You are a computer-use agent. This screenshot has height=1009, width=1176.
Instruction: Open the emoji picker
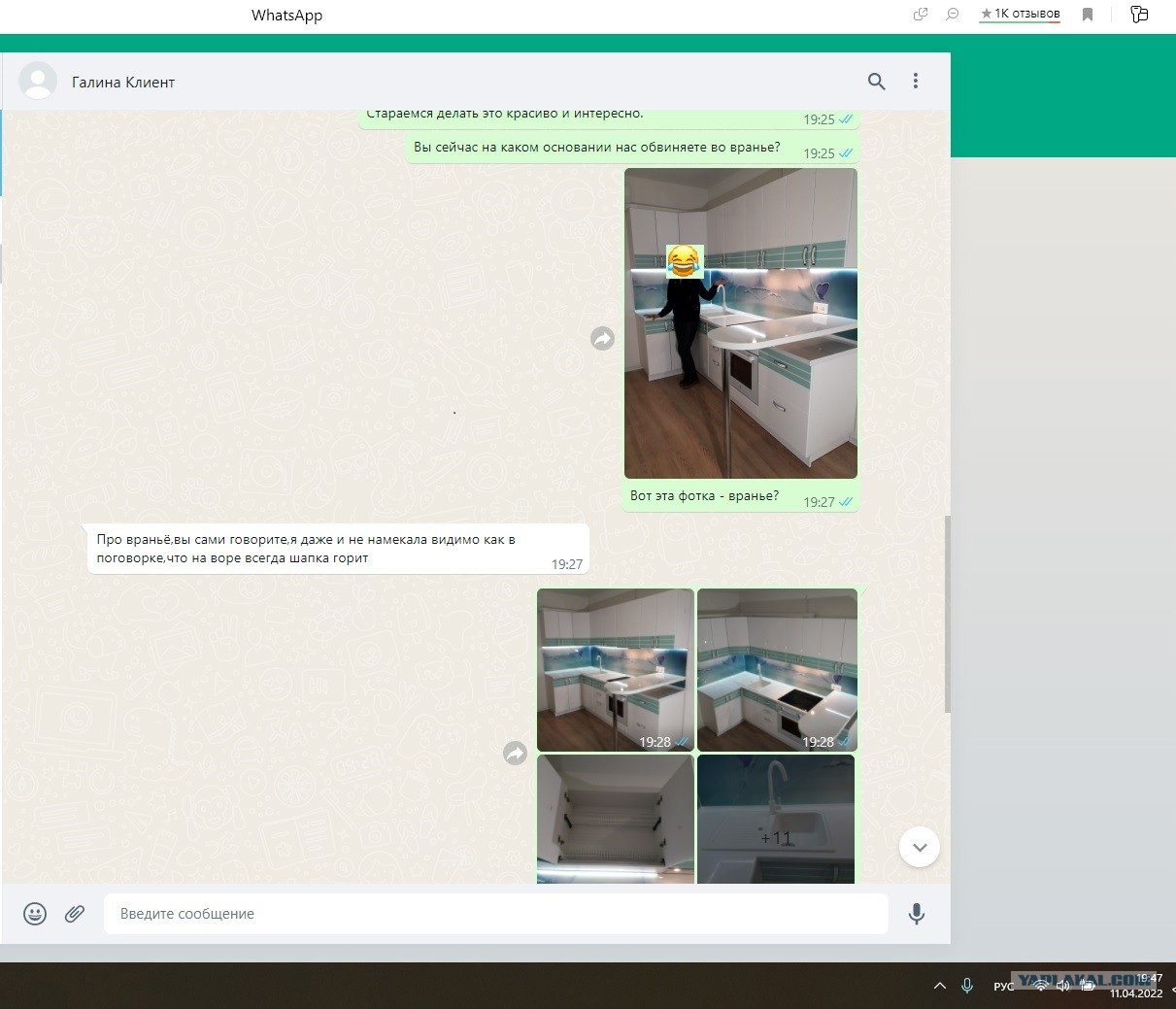[x=35, y=914]
